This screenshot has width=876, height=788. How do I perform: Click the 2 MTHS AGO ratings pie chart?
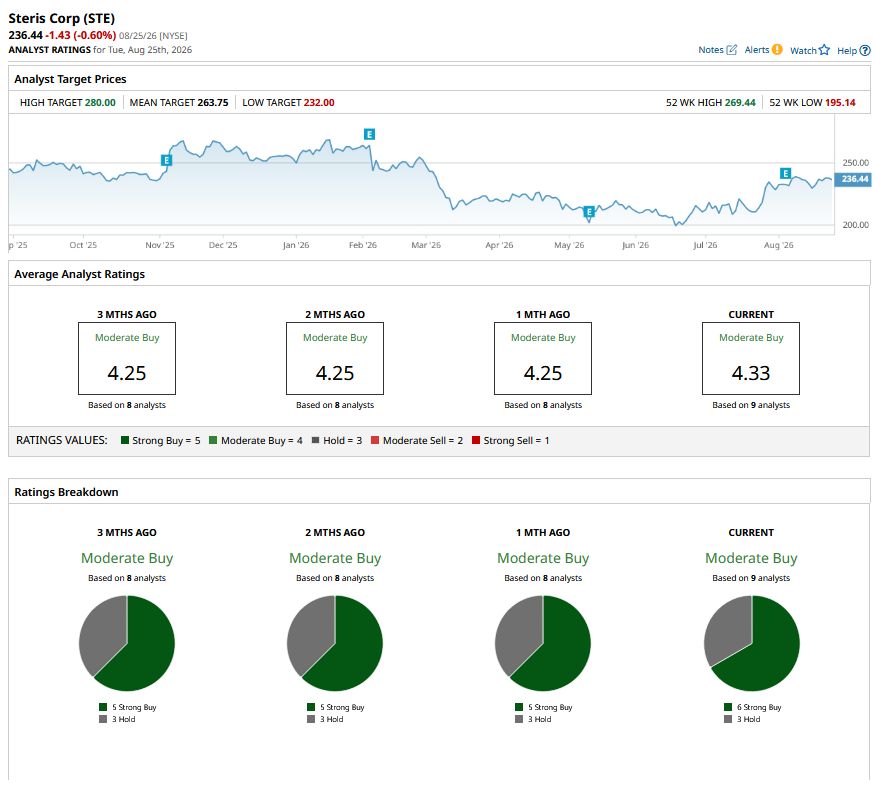335,643
